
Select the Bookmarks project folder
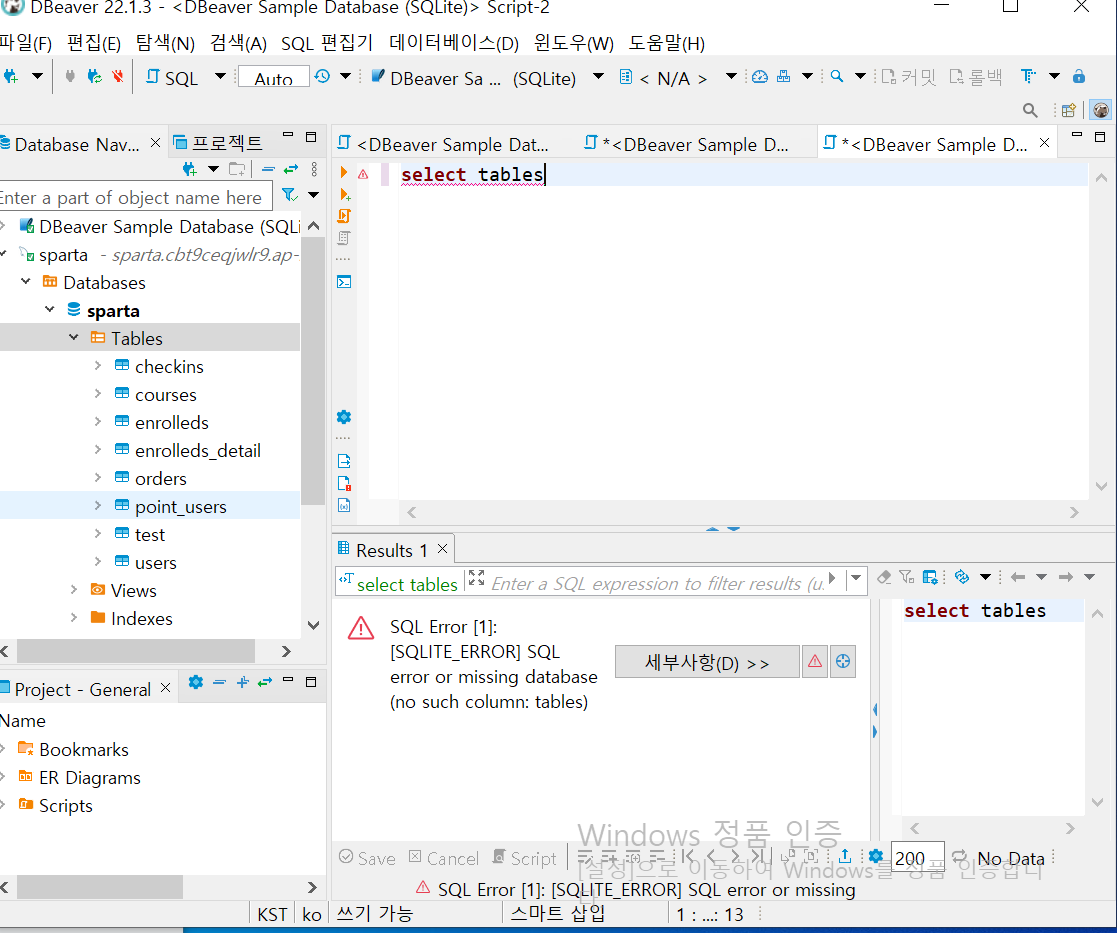(x=84, y=749)
